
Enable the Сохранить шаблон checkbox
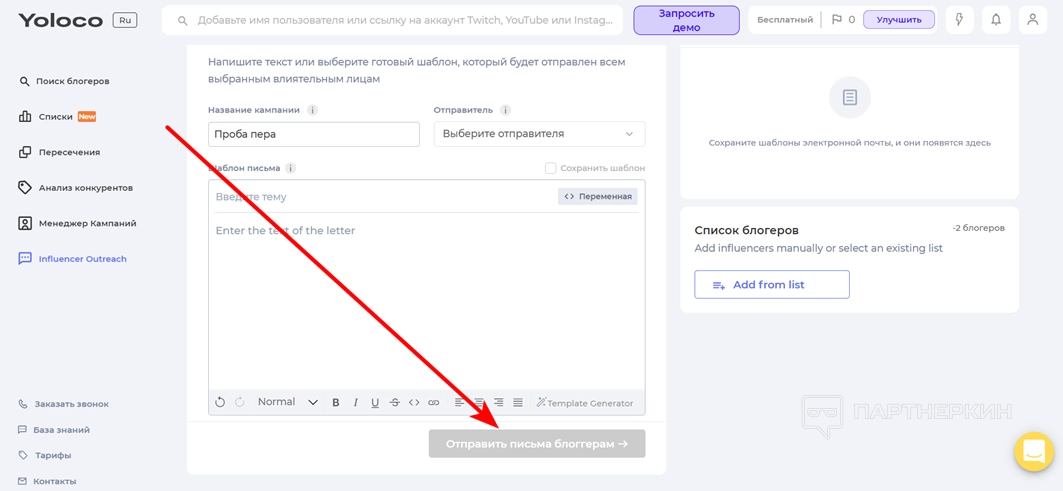pos(550,168)
